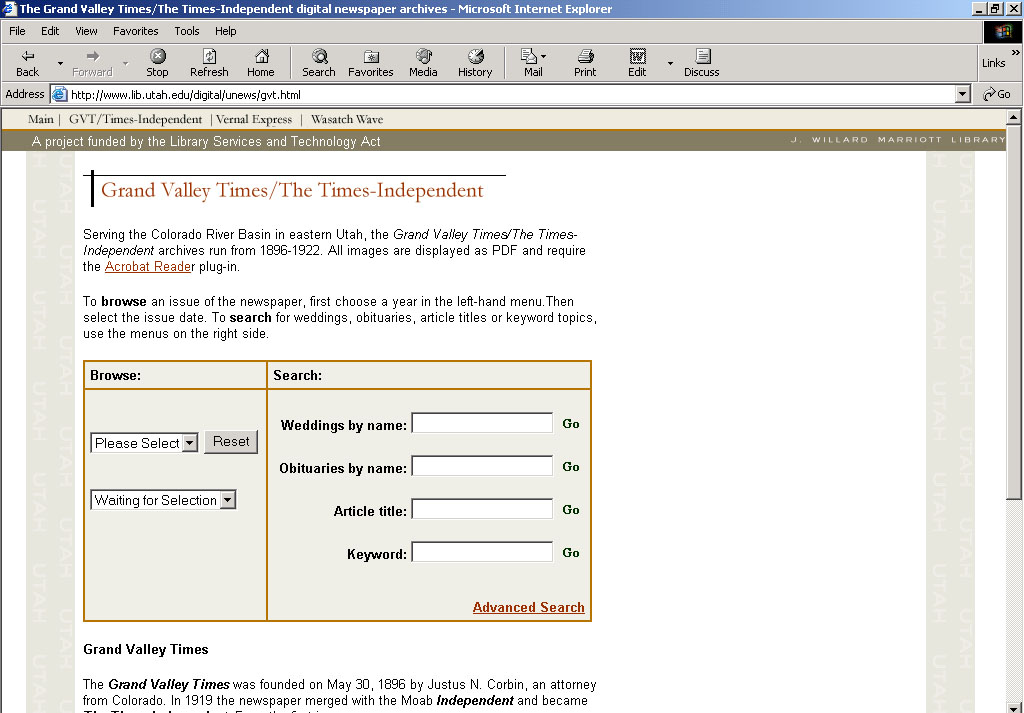This screenshot has height=713, width=1024.
Task: Click the Weddings by name field
Action: click(x=482, y=423)
